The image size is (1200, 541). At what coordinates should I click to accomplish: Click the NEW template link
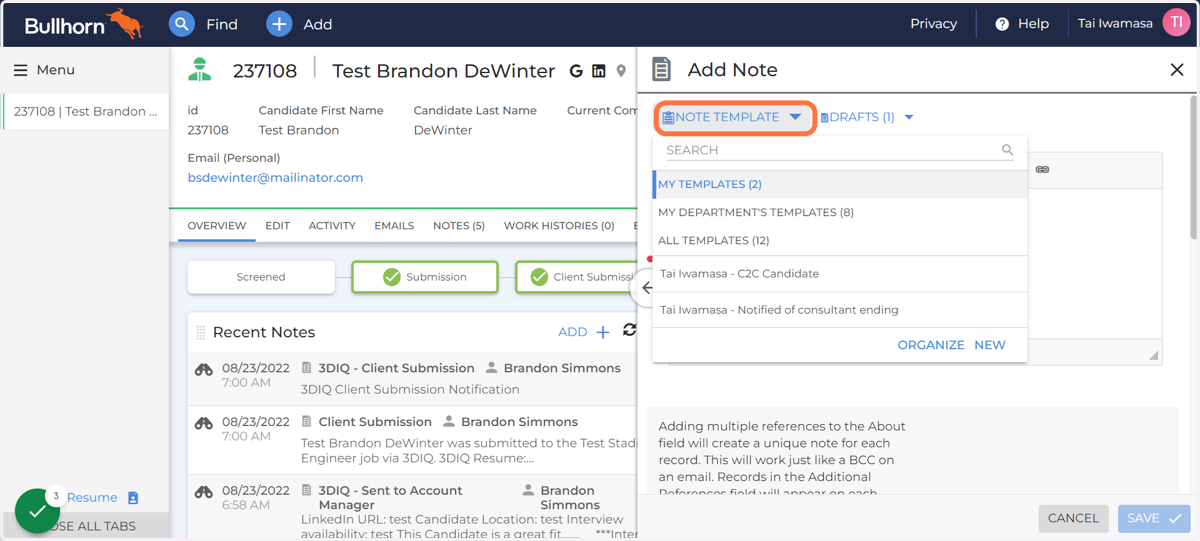(990, 345)
